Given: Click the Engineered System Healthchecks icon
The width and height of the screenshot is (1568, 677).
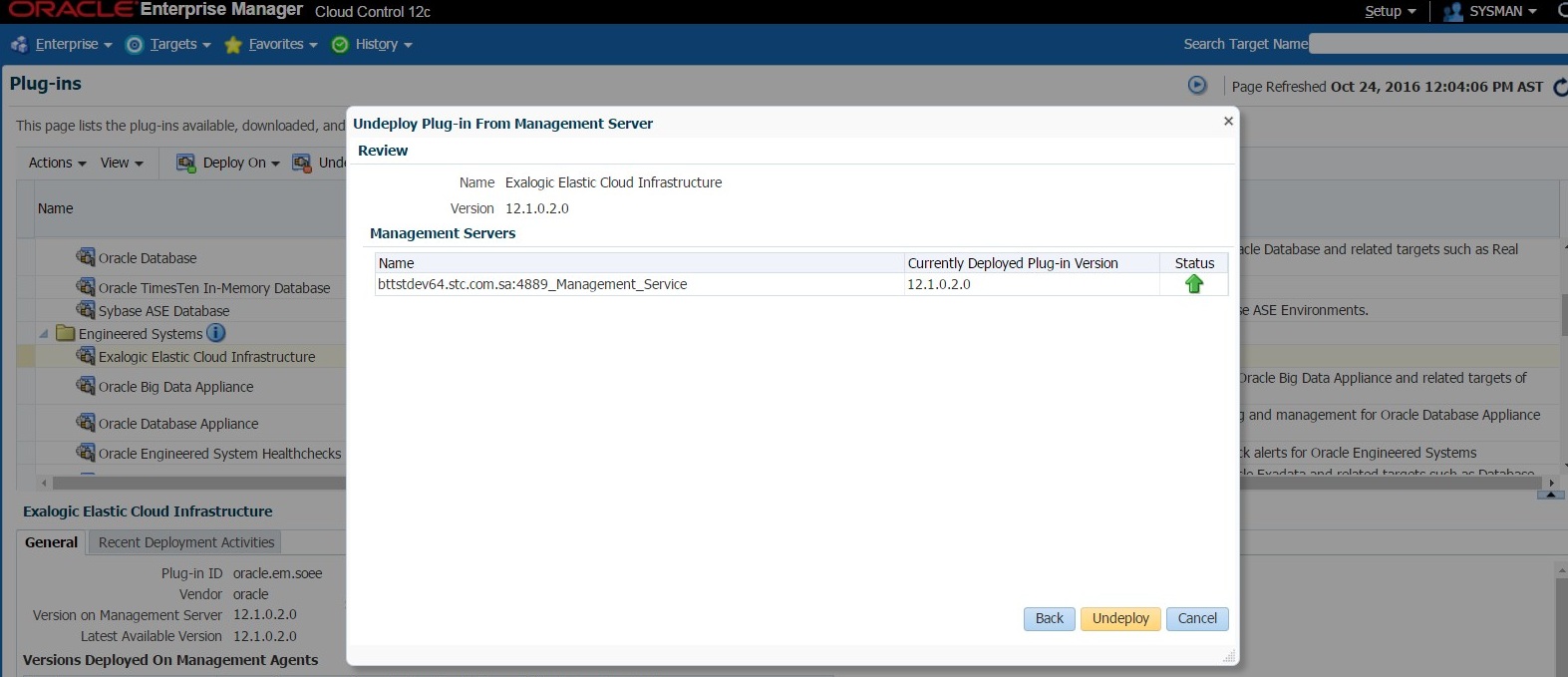Looking at the screenshot, I should [x=86, y=453].
